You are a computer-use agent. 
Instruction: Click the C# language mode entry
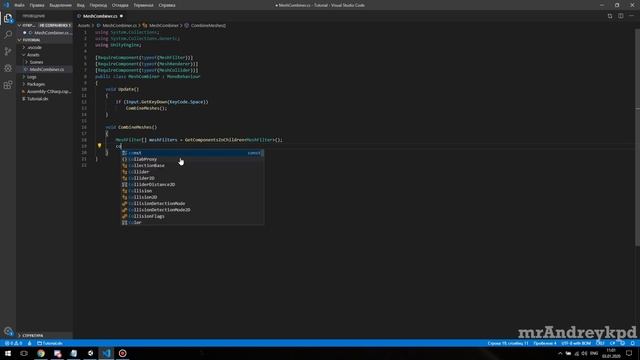tap(612, 343)
